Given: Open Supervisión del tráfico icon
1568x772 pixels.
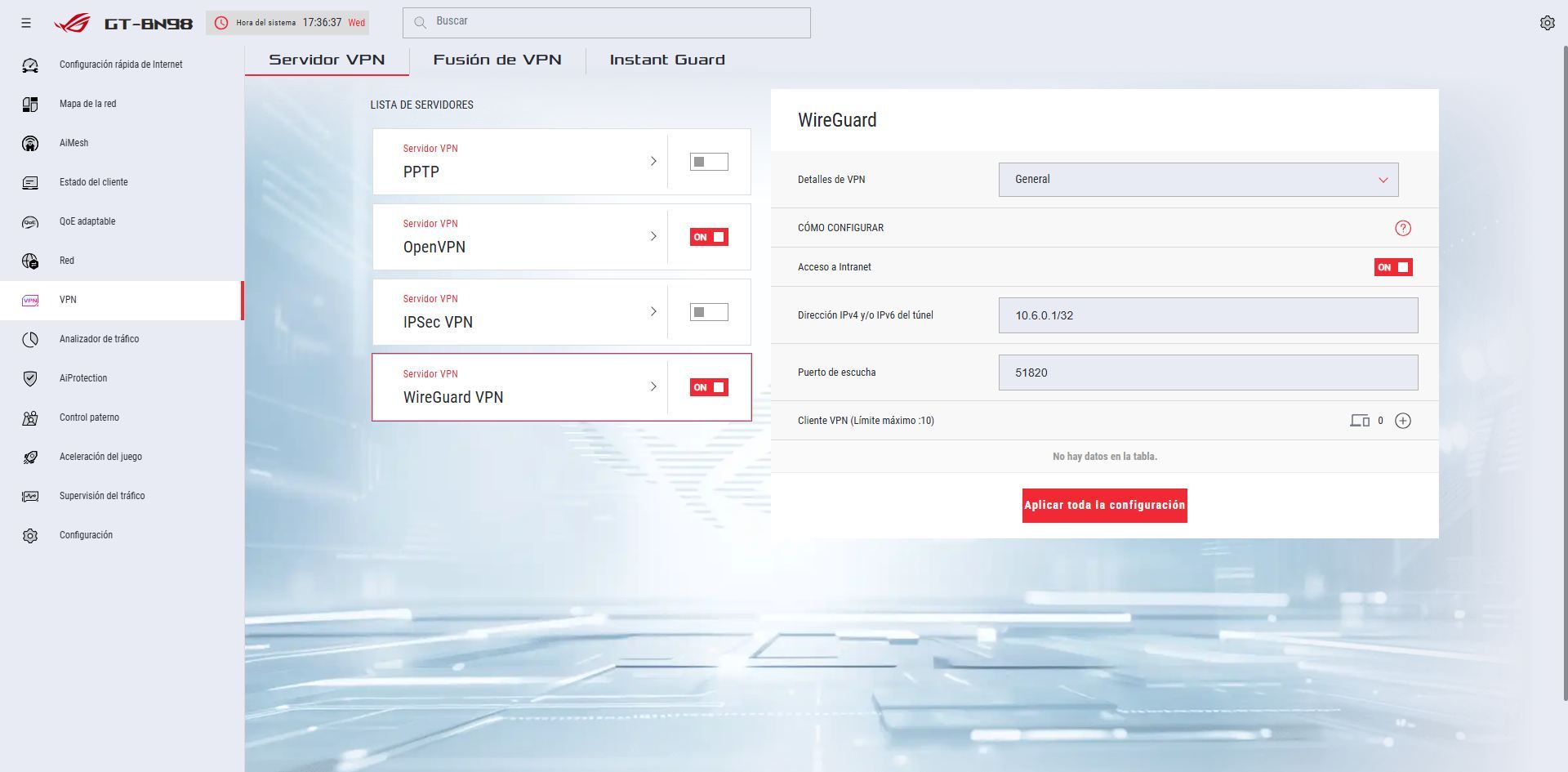Looking at the screenshot, I should point(30,496).
